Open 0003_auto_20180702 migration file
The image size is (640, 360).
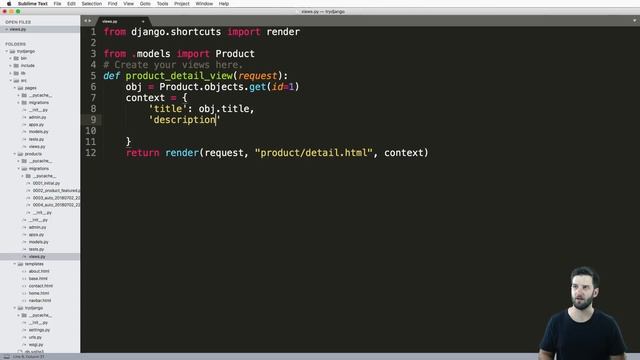(56, 198)
